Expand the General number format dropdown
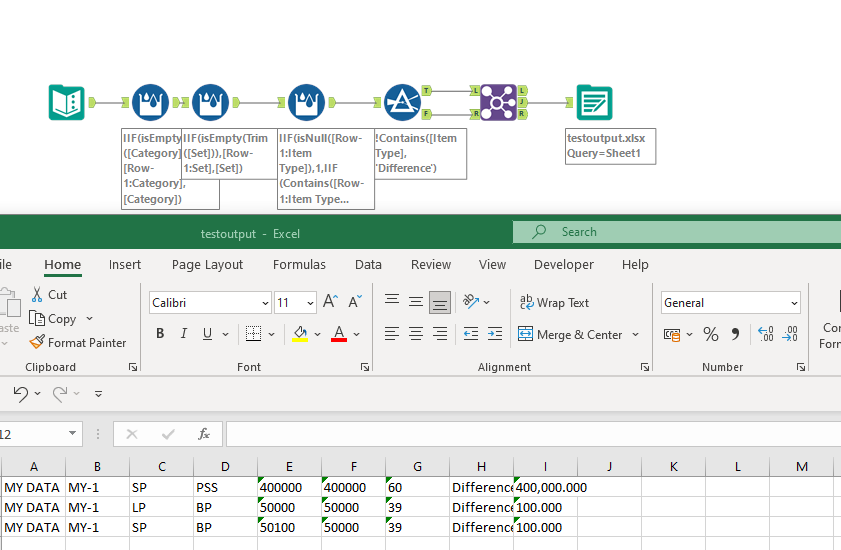 point(794,303)
